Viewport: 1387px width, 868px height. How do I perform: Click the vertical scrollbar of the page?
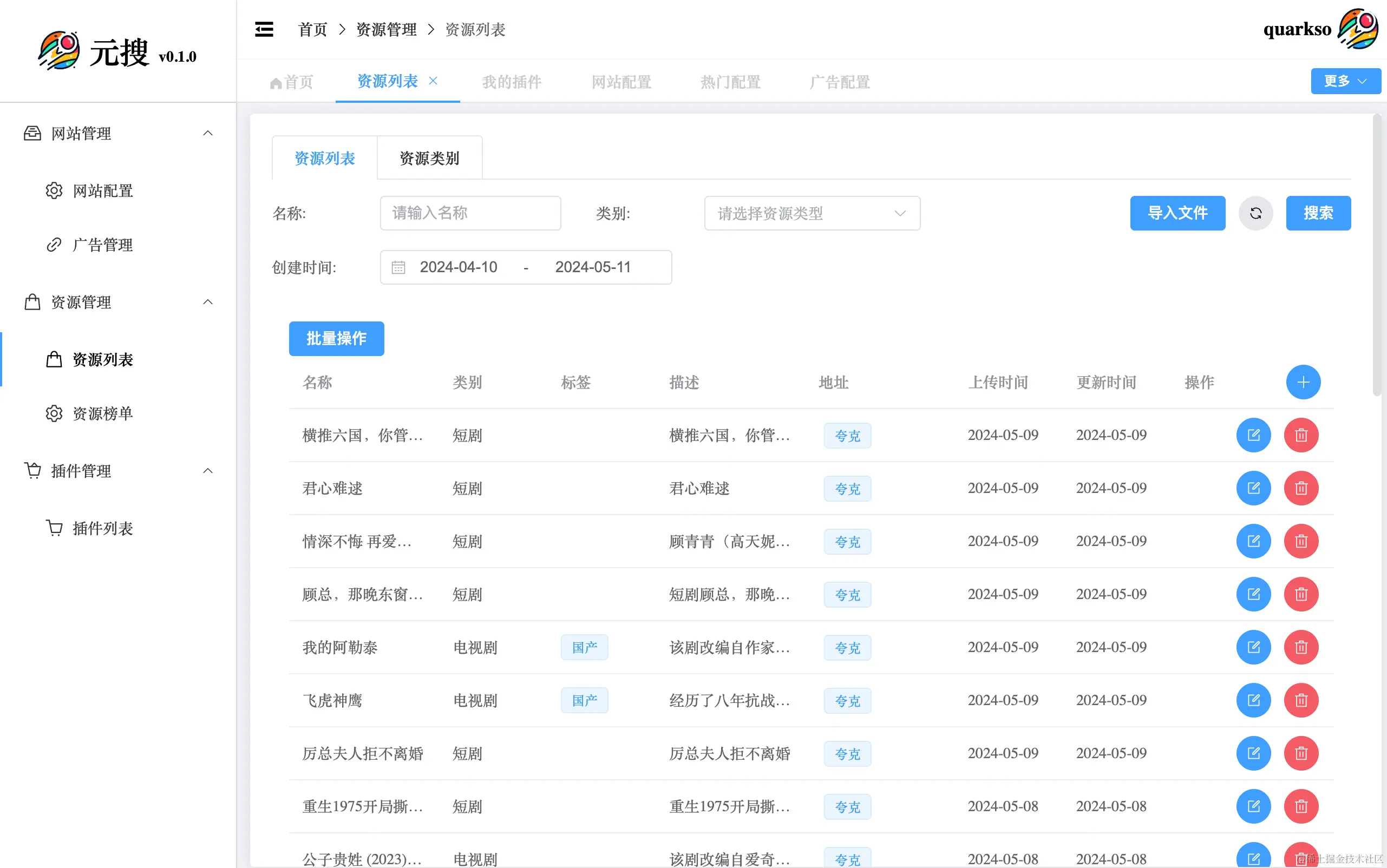[1377, 255]
